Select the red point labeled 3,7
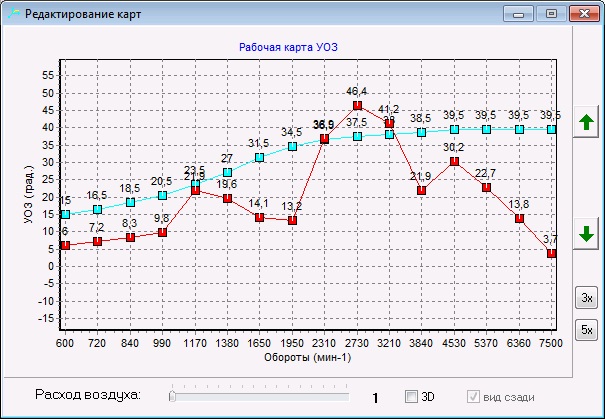Screen dimensions: 605x419 click(x=551, y=254)
